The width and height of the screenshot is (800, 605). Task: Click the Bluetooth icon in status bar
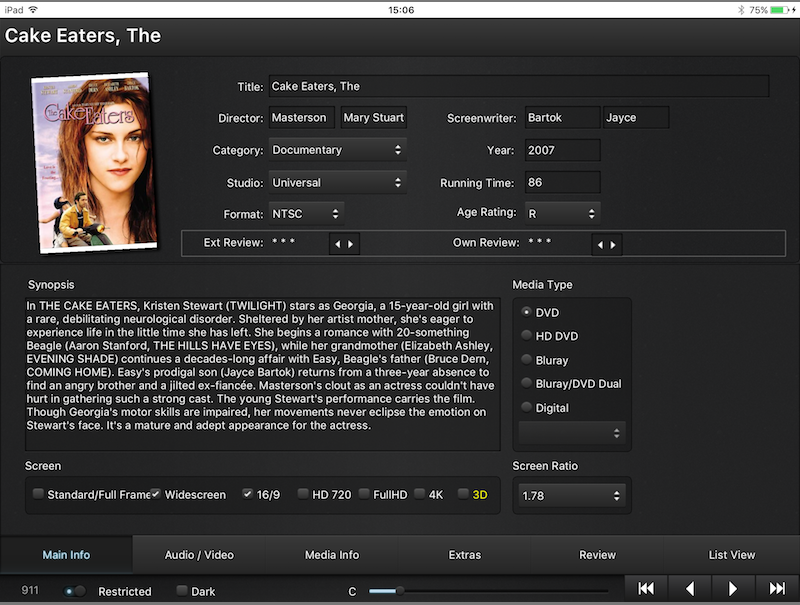pos(741,9)
